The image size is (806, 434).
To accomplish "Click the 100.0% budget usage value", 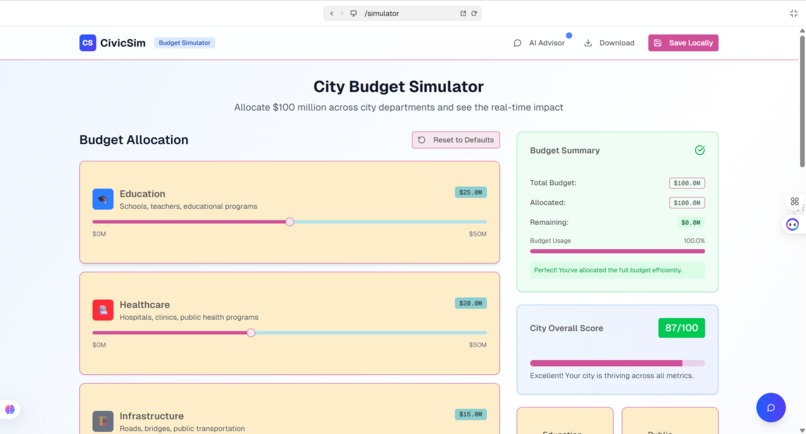I will 694,241.
